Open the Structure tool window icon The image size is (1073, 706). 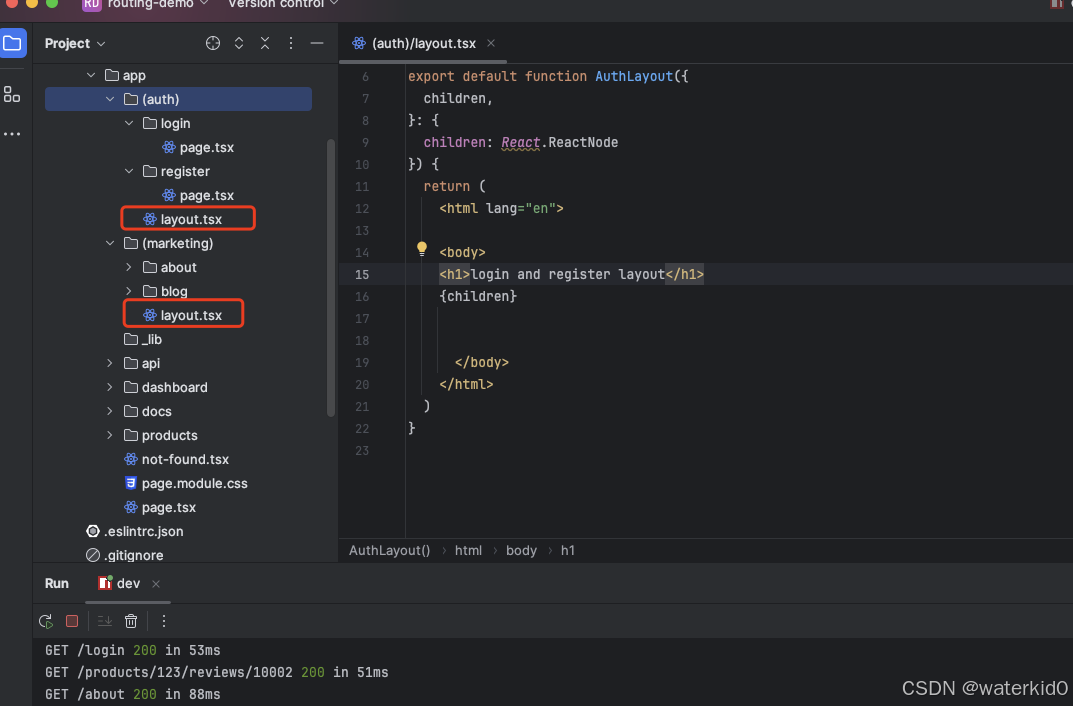coord(12,95)
